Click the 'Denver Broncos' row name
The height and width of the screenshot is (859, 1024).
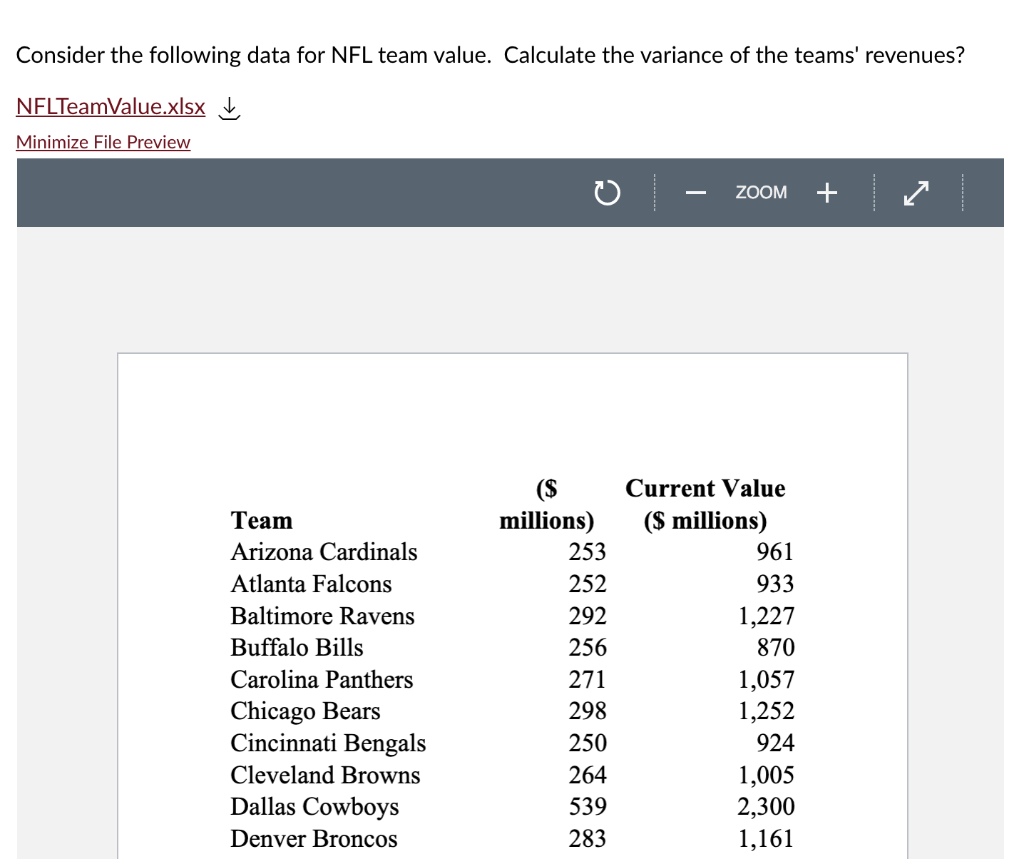click(x=314, y=839)
